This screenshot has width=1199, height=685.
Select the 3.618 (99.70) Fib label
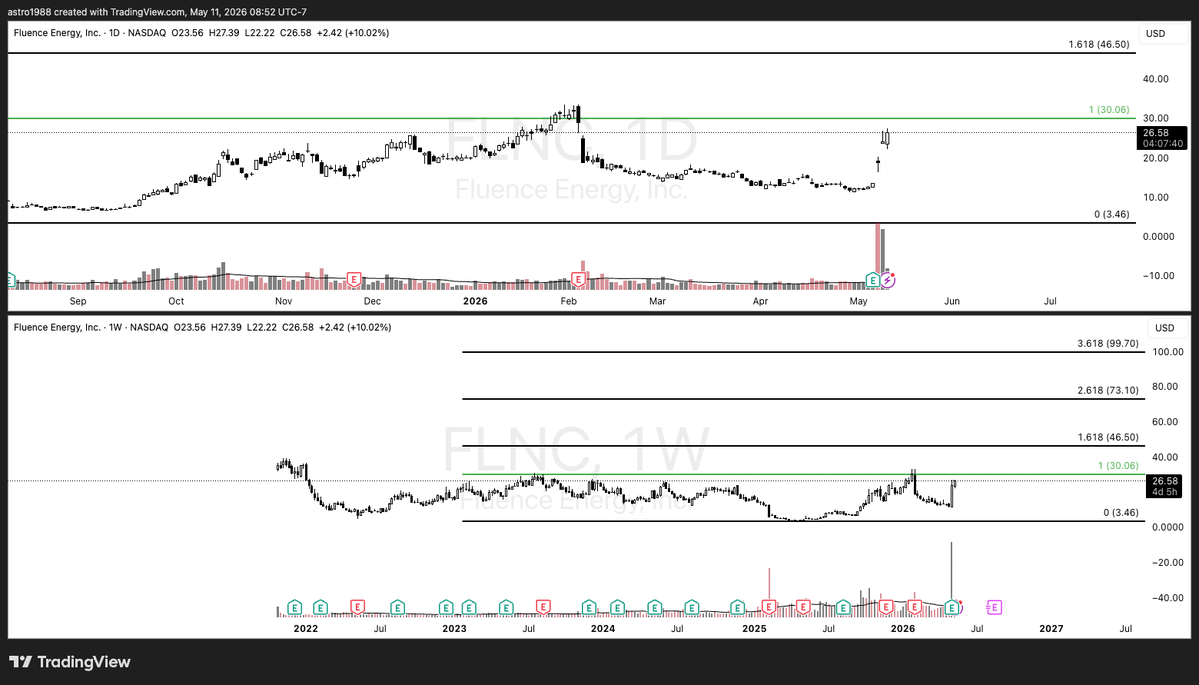1108,343
